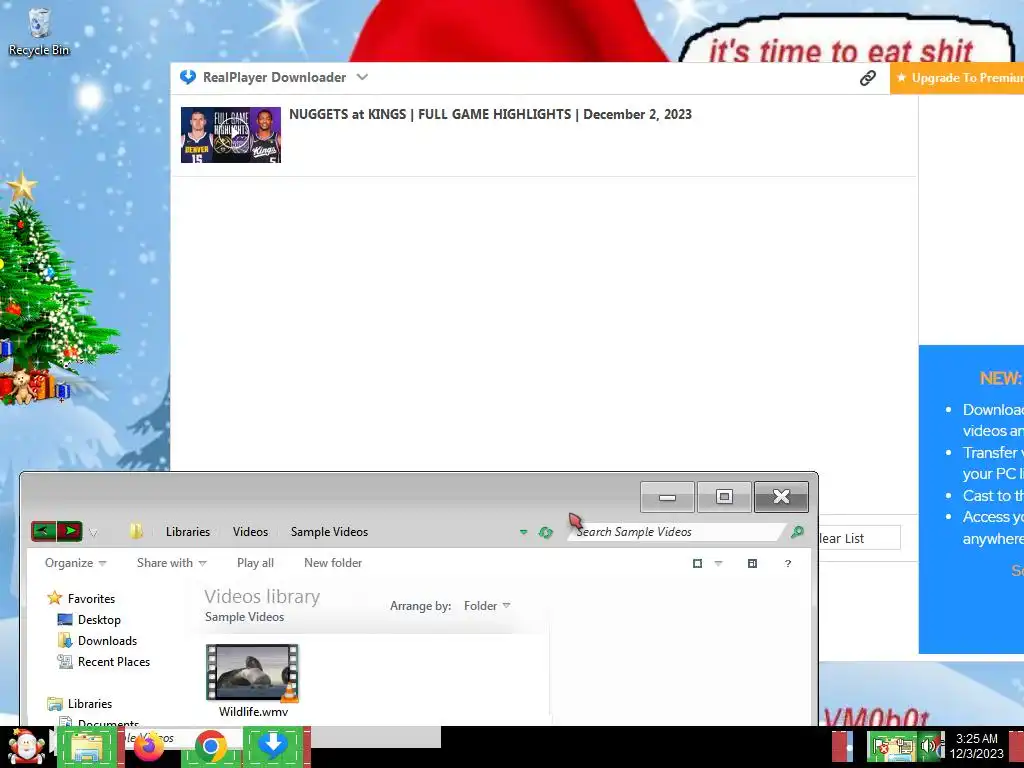
Task: Open the RealPlayer Downloader title dropdown chevron
Action: tap(362, 77)
